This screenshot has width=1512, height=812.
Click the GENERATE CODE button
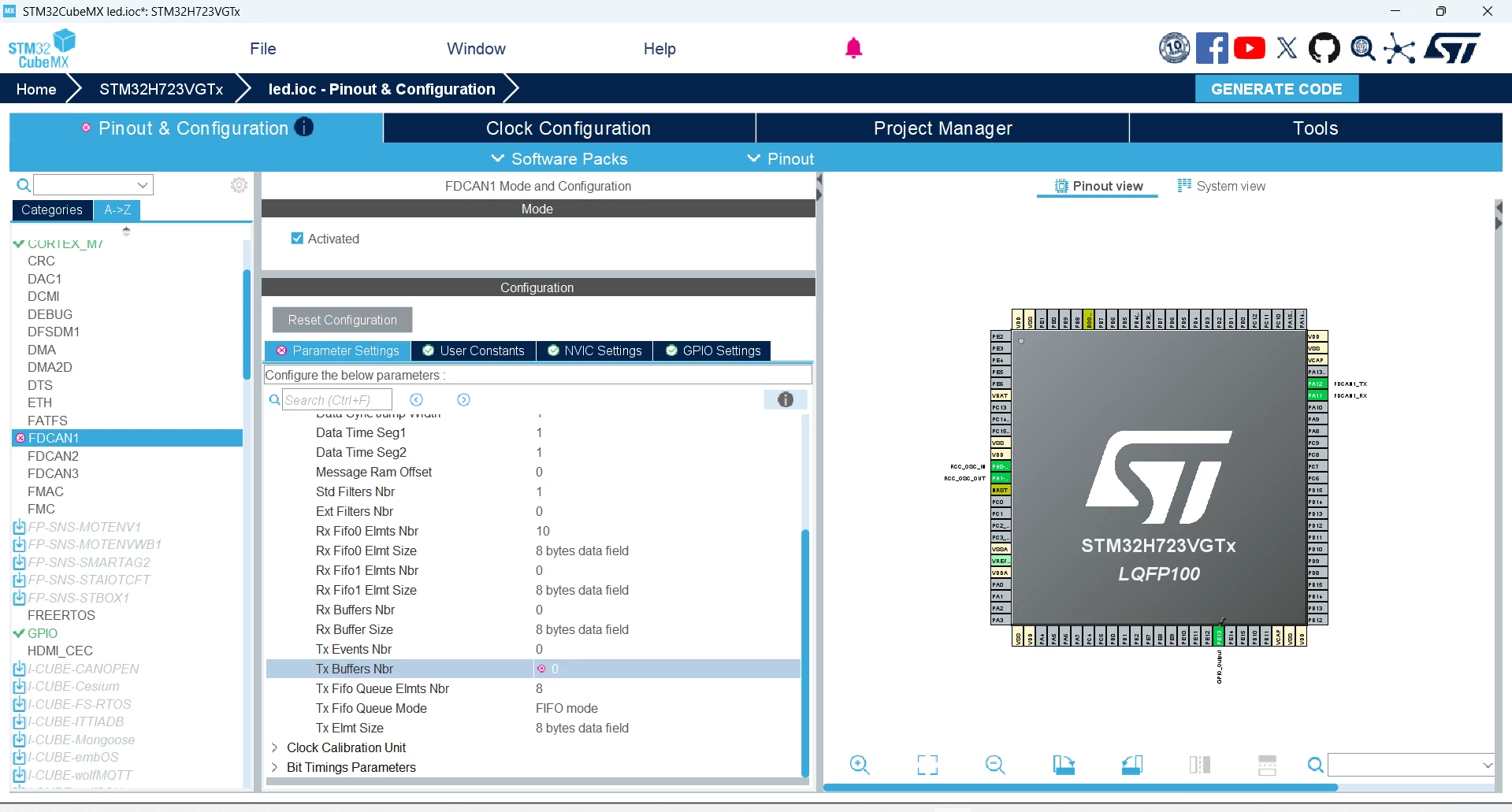tap(1276, 89)
